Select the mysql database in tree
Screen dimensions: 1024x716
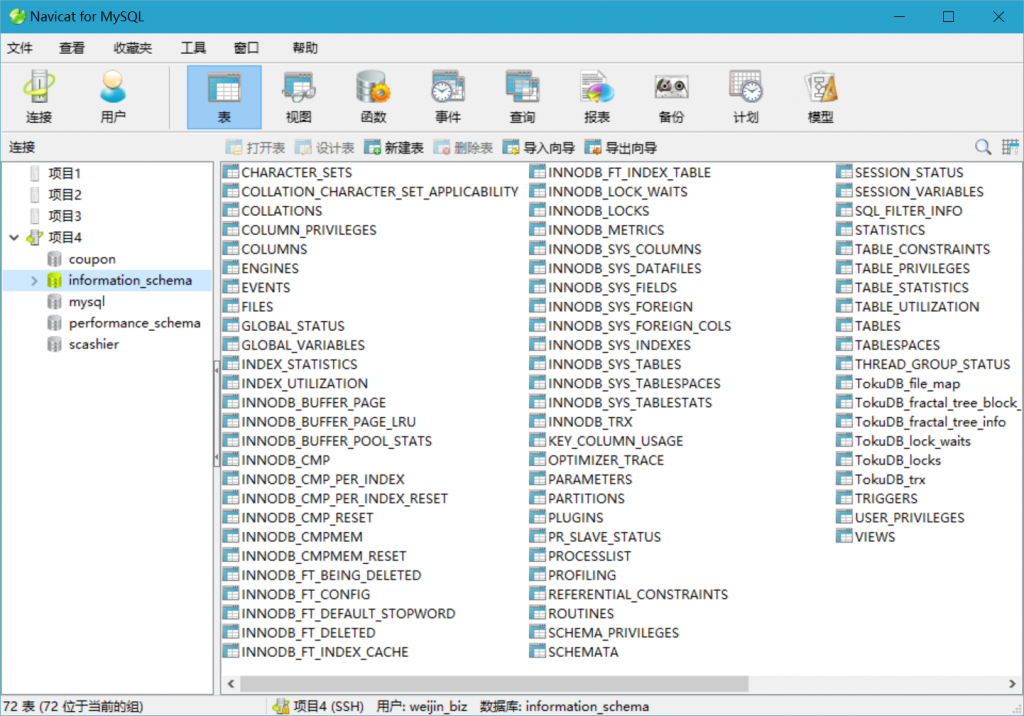tap(86, 302)
